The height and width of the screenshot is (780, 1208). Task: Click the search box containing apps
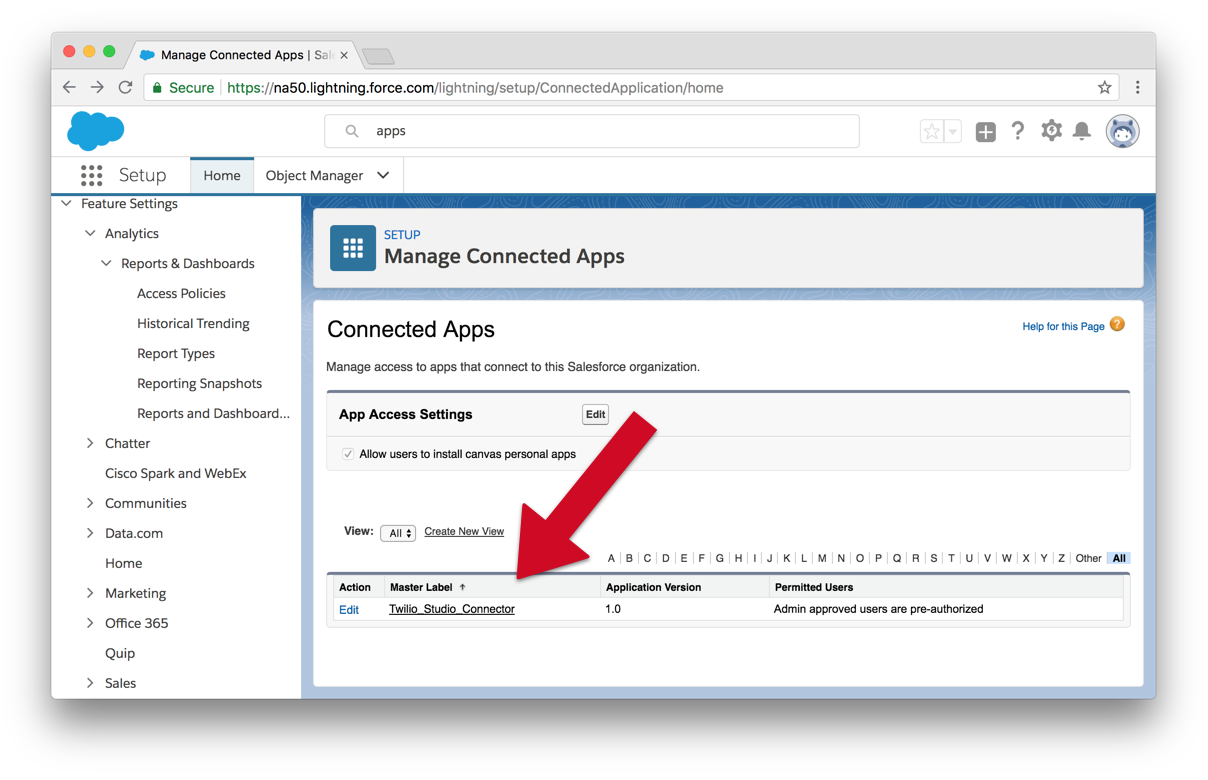coord(592,131)
